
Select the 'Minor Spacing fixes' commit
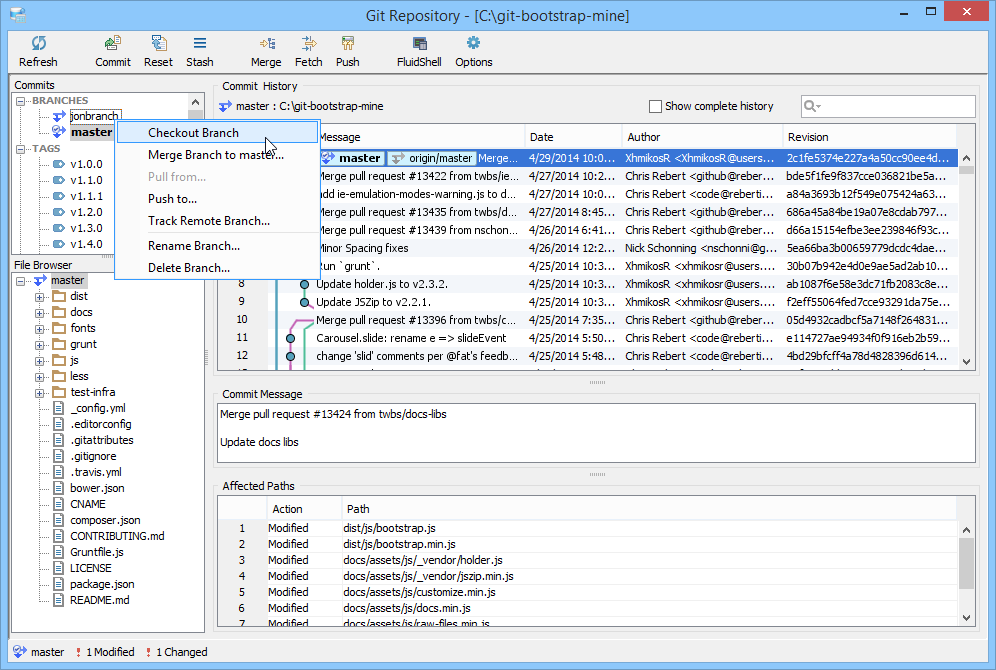363,248
